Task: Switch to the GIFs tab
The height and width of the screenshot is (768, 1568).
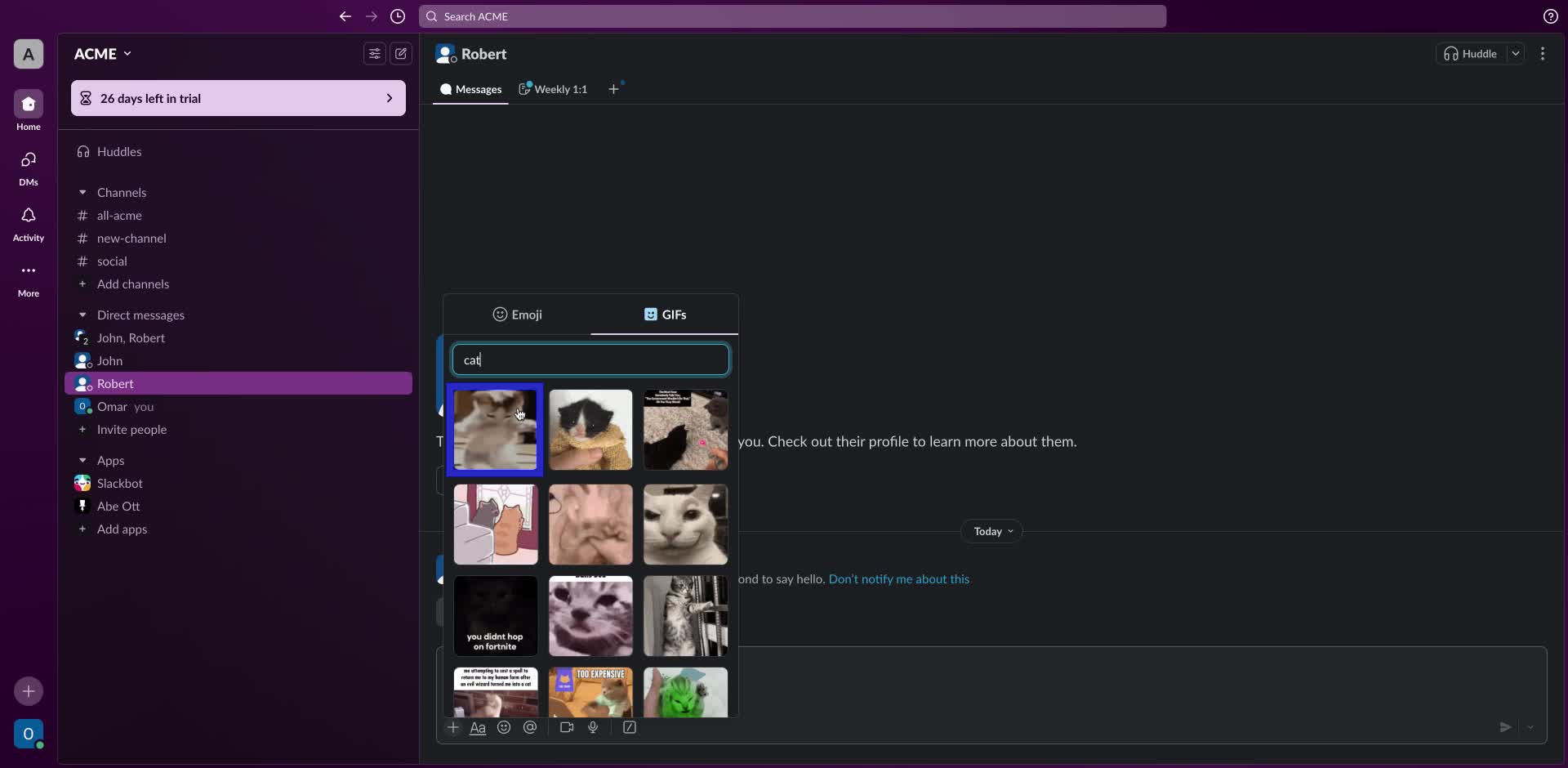Action: [x=665, y=315]
